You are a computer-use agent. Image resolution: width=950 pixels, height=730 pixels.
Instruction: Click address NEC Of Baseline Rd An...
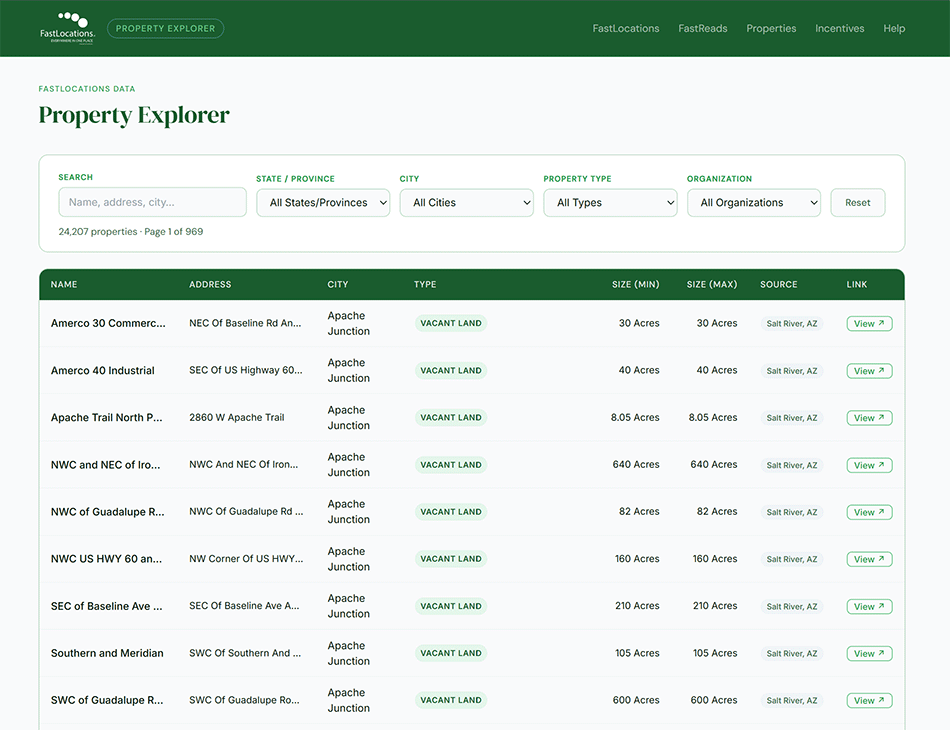point(245,324)
